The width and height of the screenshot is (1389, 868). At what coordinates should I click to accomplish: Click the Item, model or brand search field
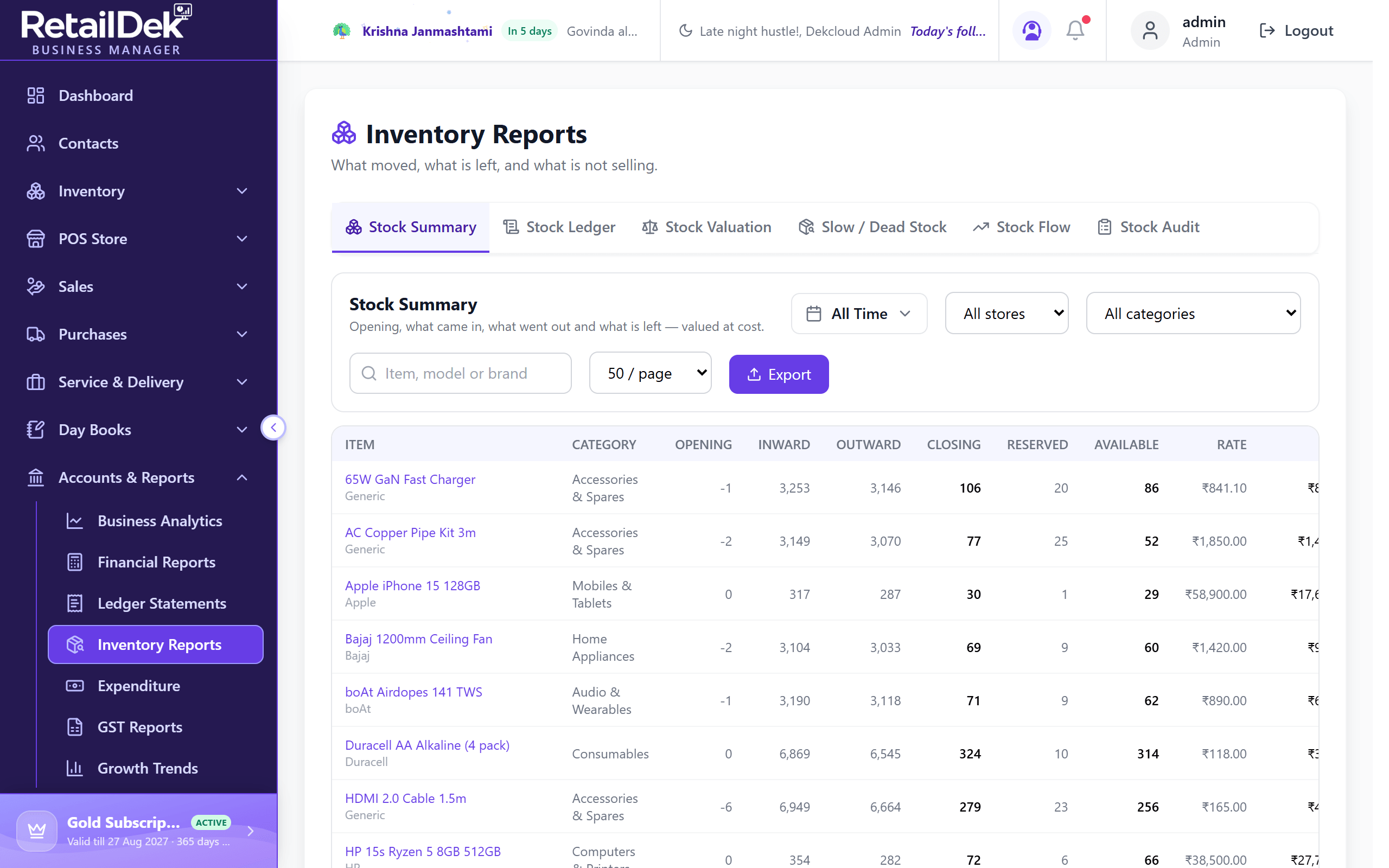(x=460, y=373)
